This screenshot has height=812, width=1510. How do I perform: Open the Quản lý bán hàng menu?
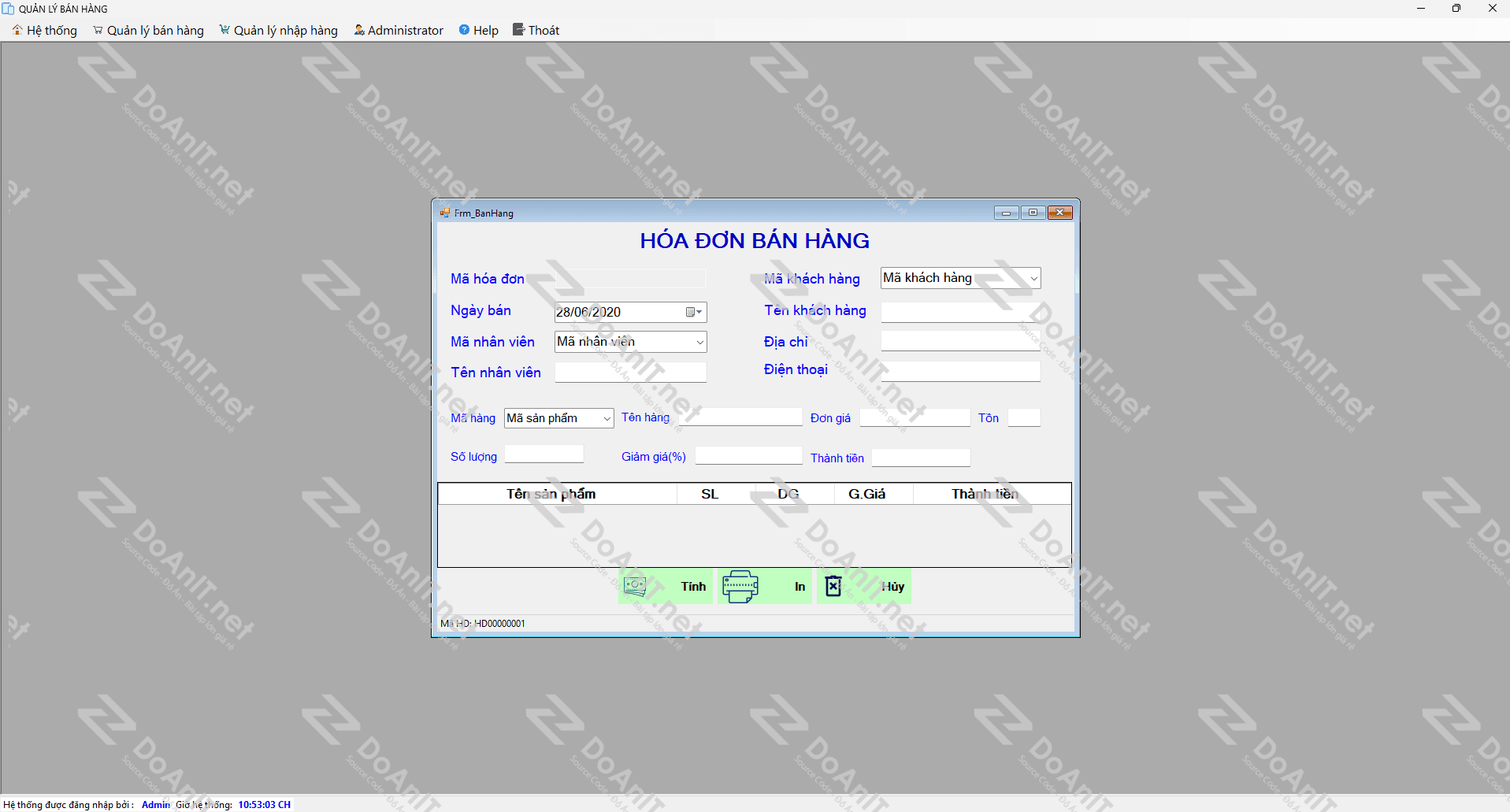pyautogui.click(x=148, y=30)
